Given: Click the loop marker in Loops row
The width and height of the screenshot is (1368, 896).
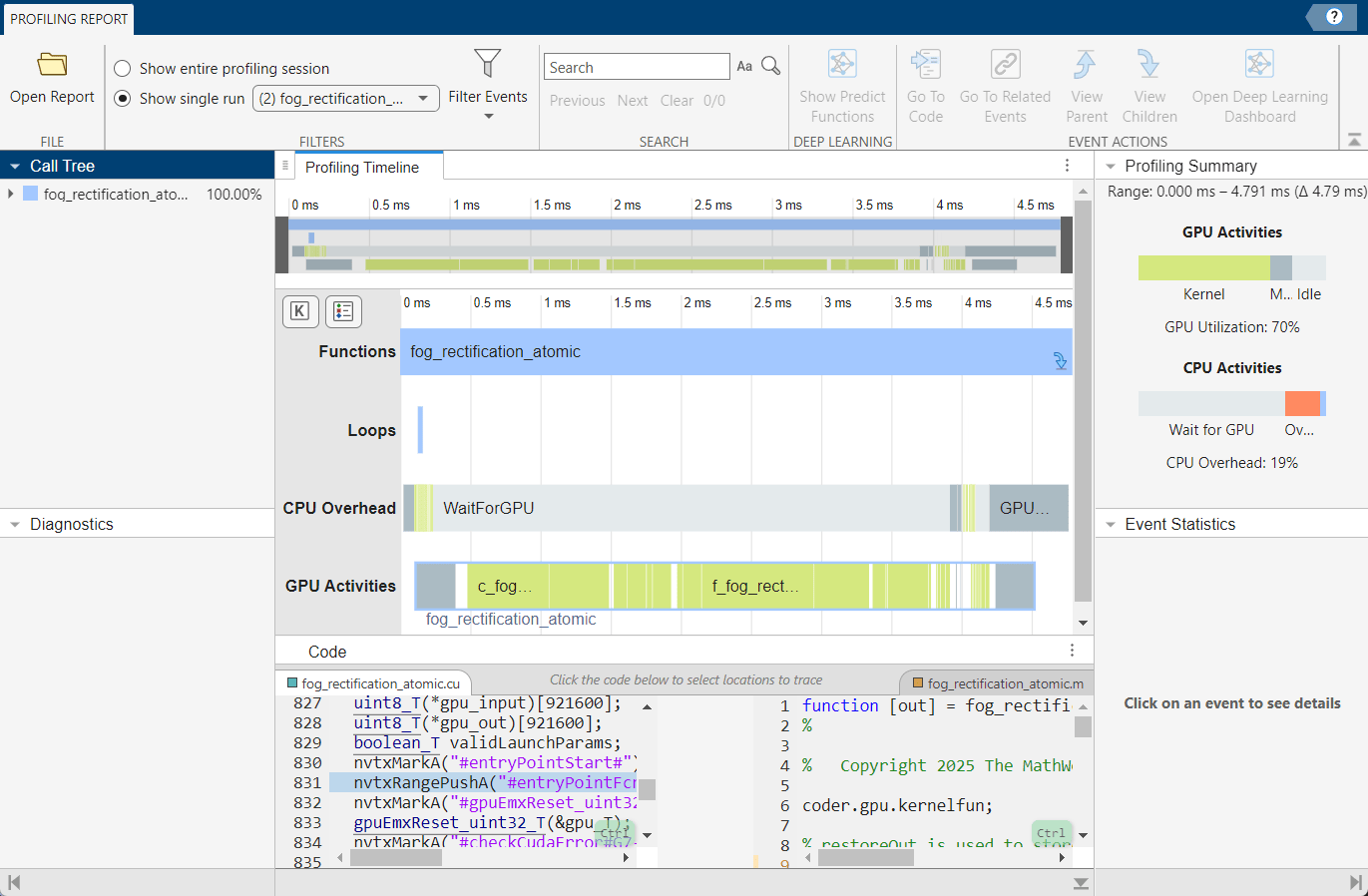Looking at the screenshot, I should point(420,430).
